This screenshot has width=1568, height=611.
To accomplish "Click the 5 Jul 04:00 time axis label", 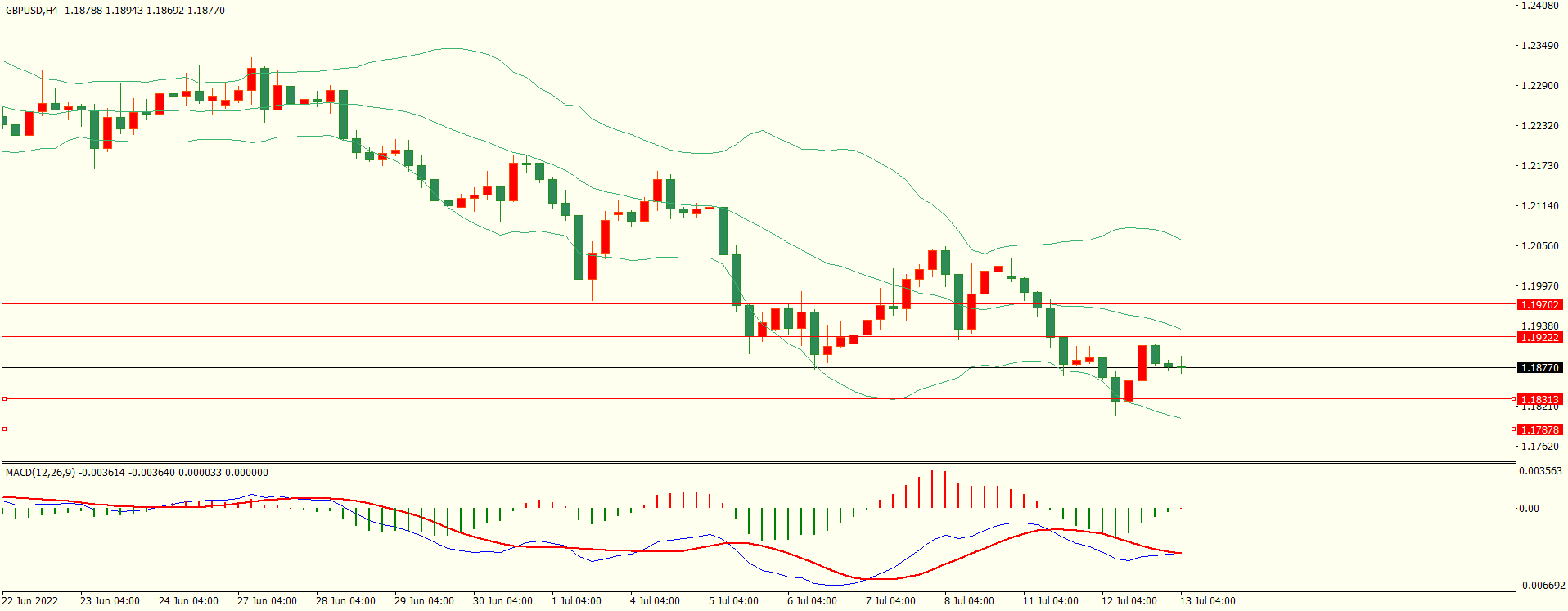I will click(x=733, y=600).
